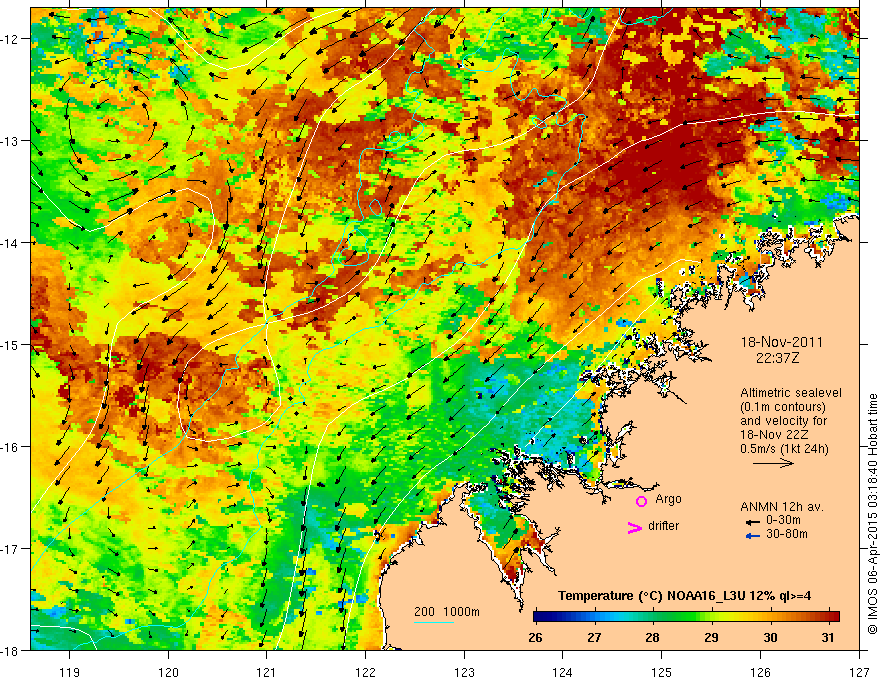Click the 'drifter' legend label
This screenshot has height=680, width=880.
663,526
